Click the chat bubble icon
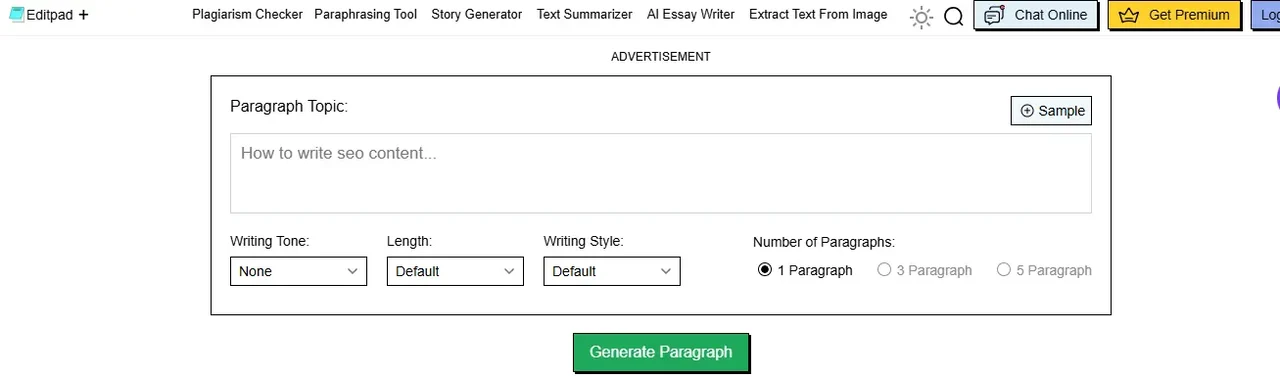 click(993, 15)
